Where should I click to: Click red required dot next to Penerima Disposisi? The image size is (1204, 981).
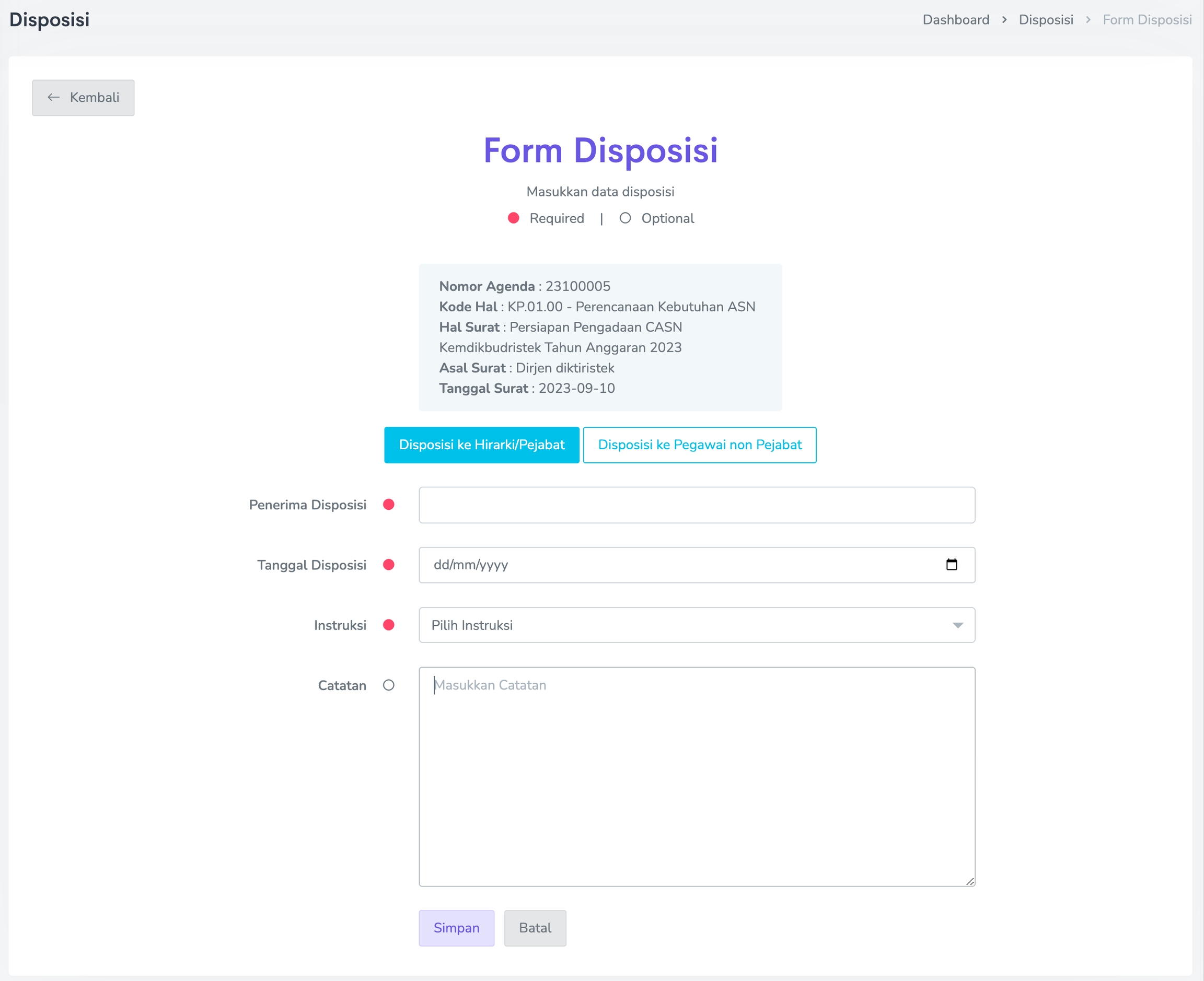(388, 505)
